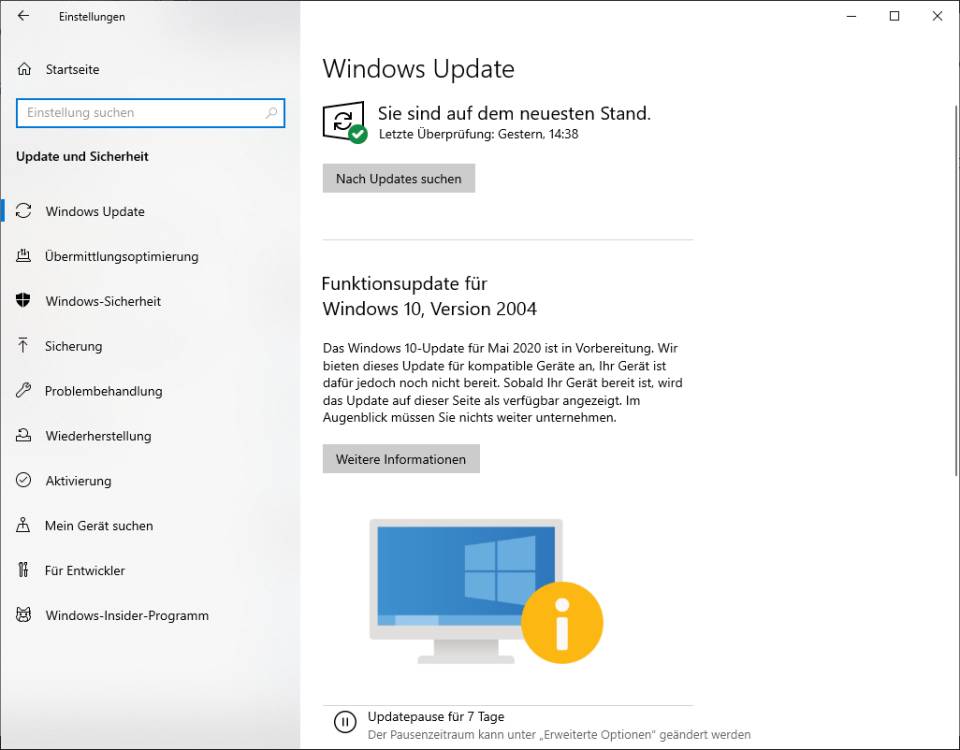Click the pause icon next to Updatepause
Image resolution: width=960 pixels, height=750 pixels.
345,722
